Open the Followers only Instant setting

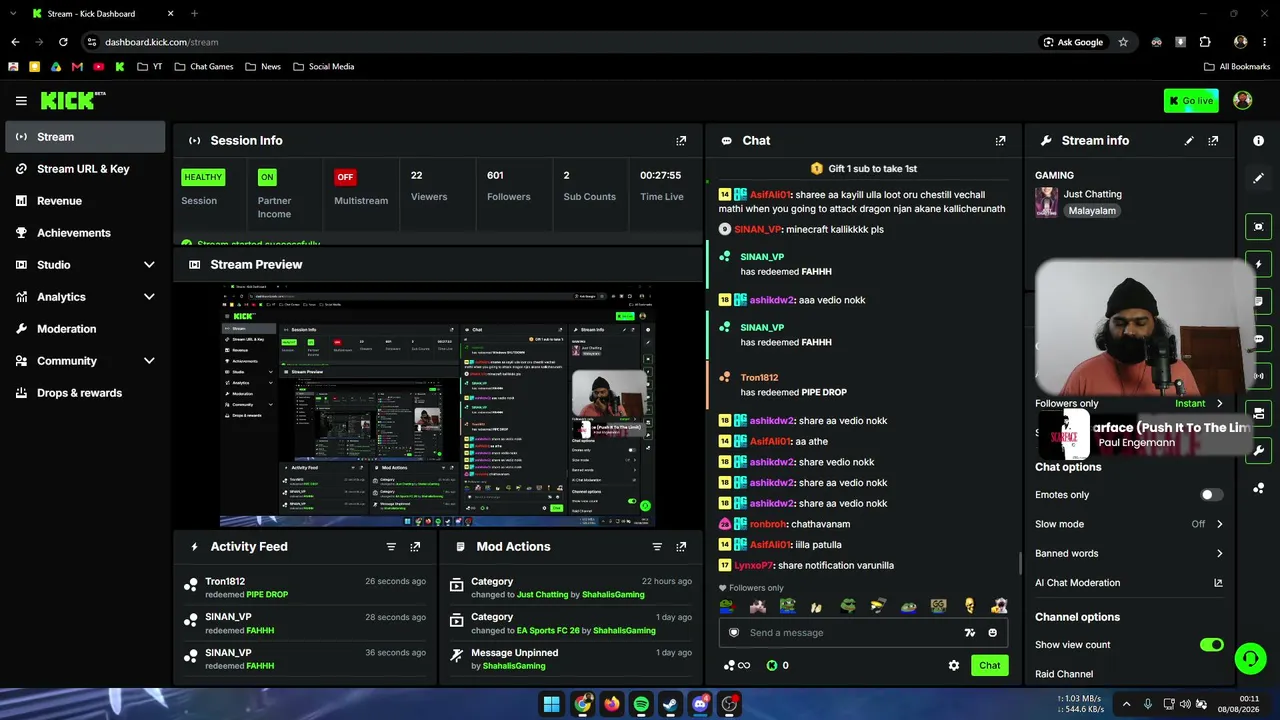point(1198,404)
